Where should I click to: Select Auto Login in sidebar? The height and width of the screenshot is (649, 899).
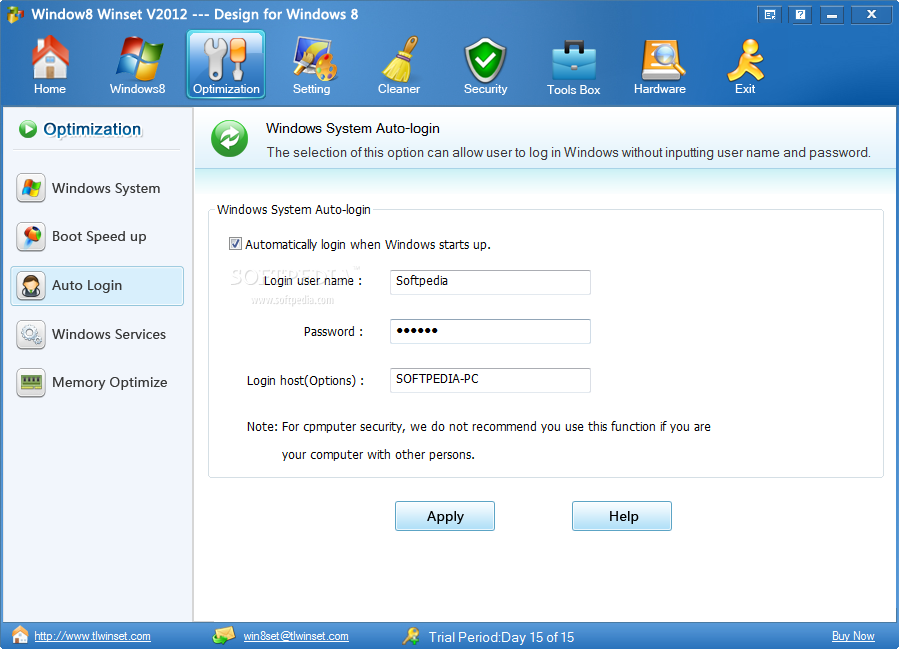click(x=97, y=286)
